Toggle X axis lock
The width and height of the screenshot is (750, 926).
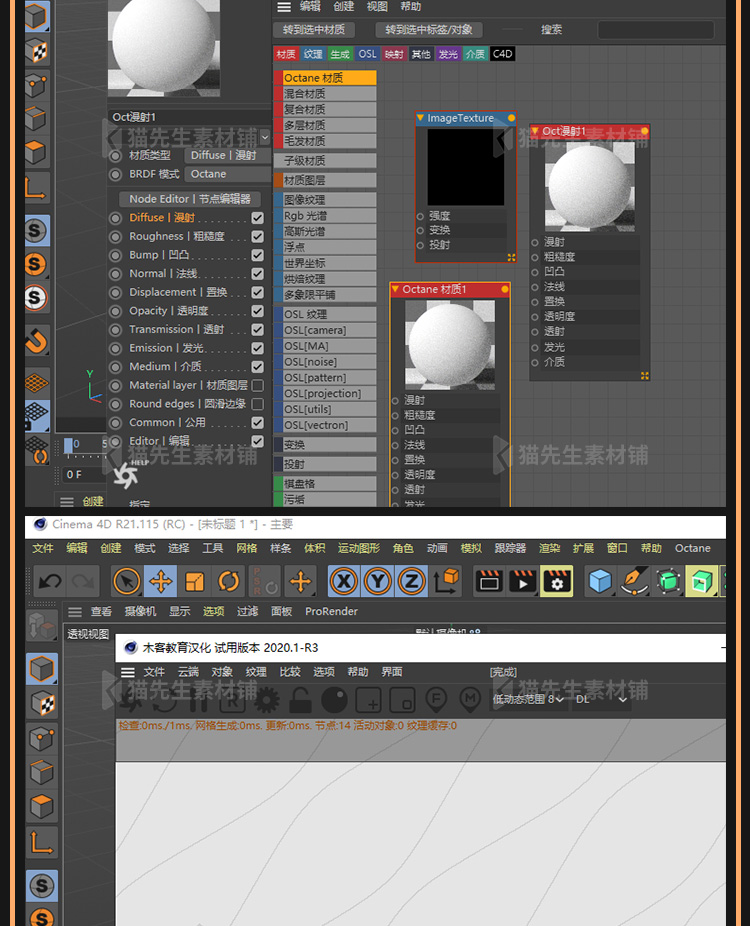pos(344,582)
